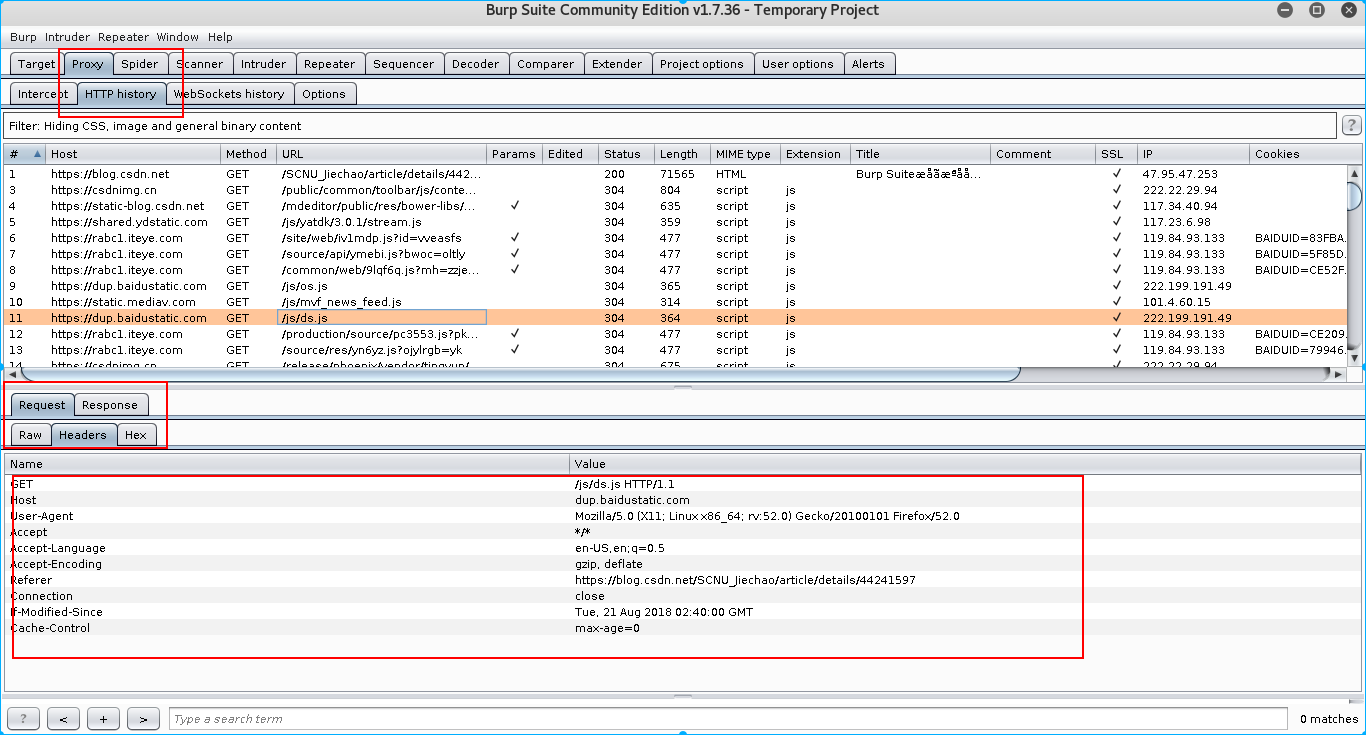
Task: Open the Help menu
Action: click(x=220, y=37)
